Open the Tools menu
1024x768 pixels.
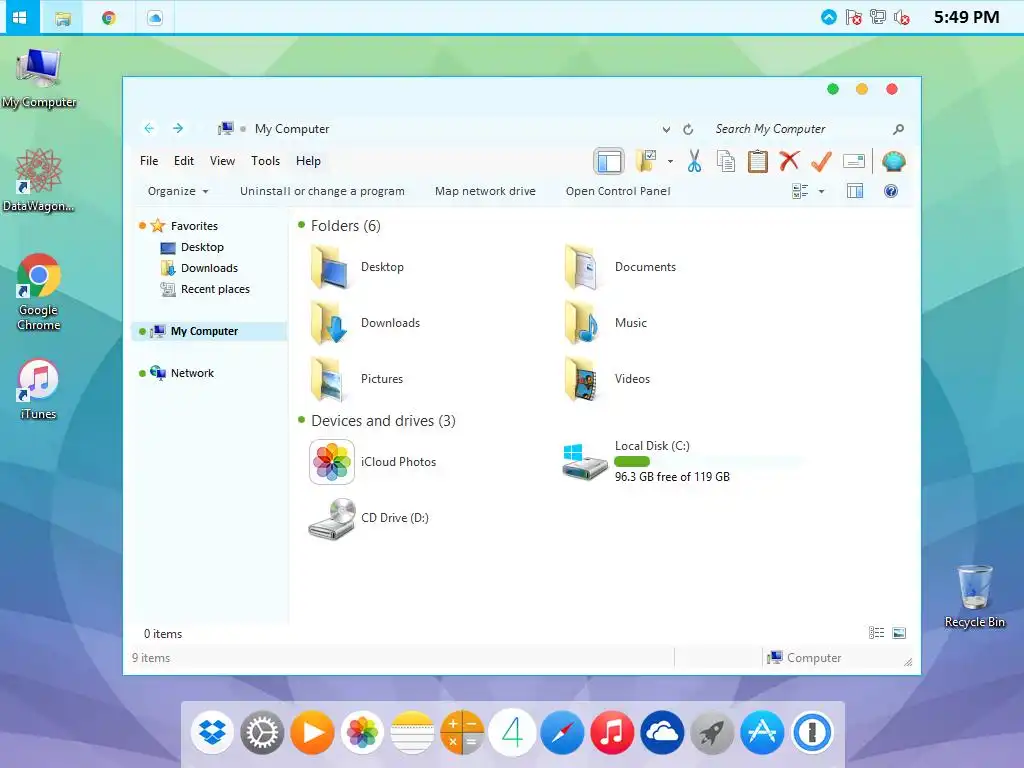(265, 161)
